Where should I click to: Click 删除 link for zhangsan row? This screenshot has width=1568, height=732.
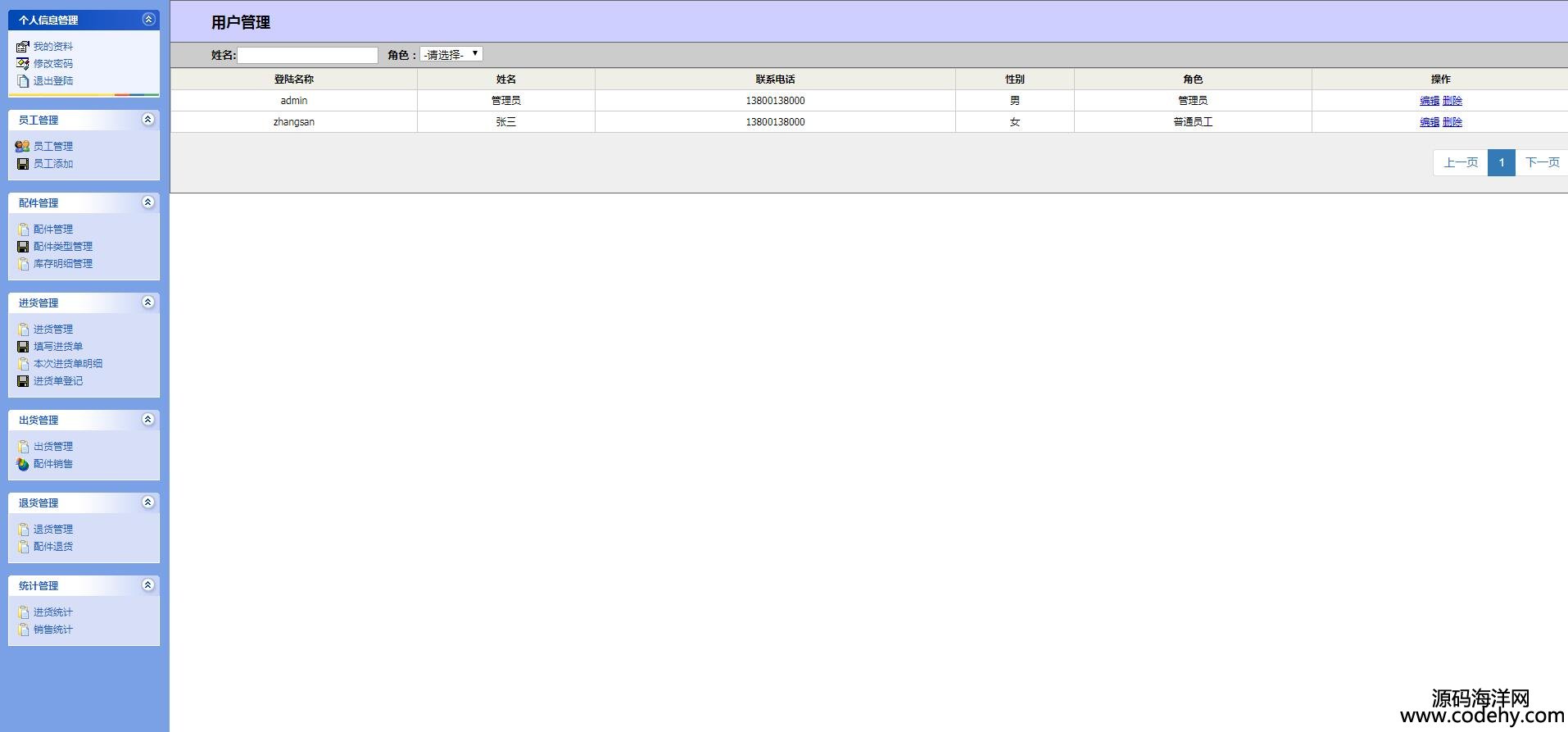tap(1452, 122)
